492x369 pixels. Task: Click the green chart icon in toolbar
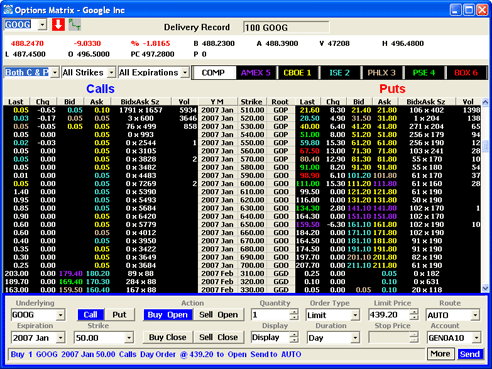pyautogui.click(x=75, y=25)
